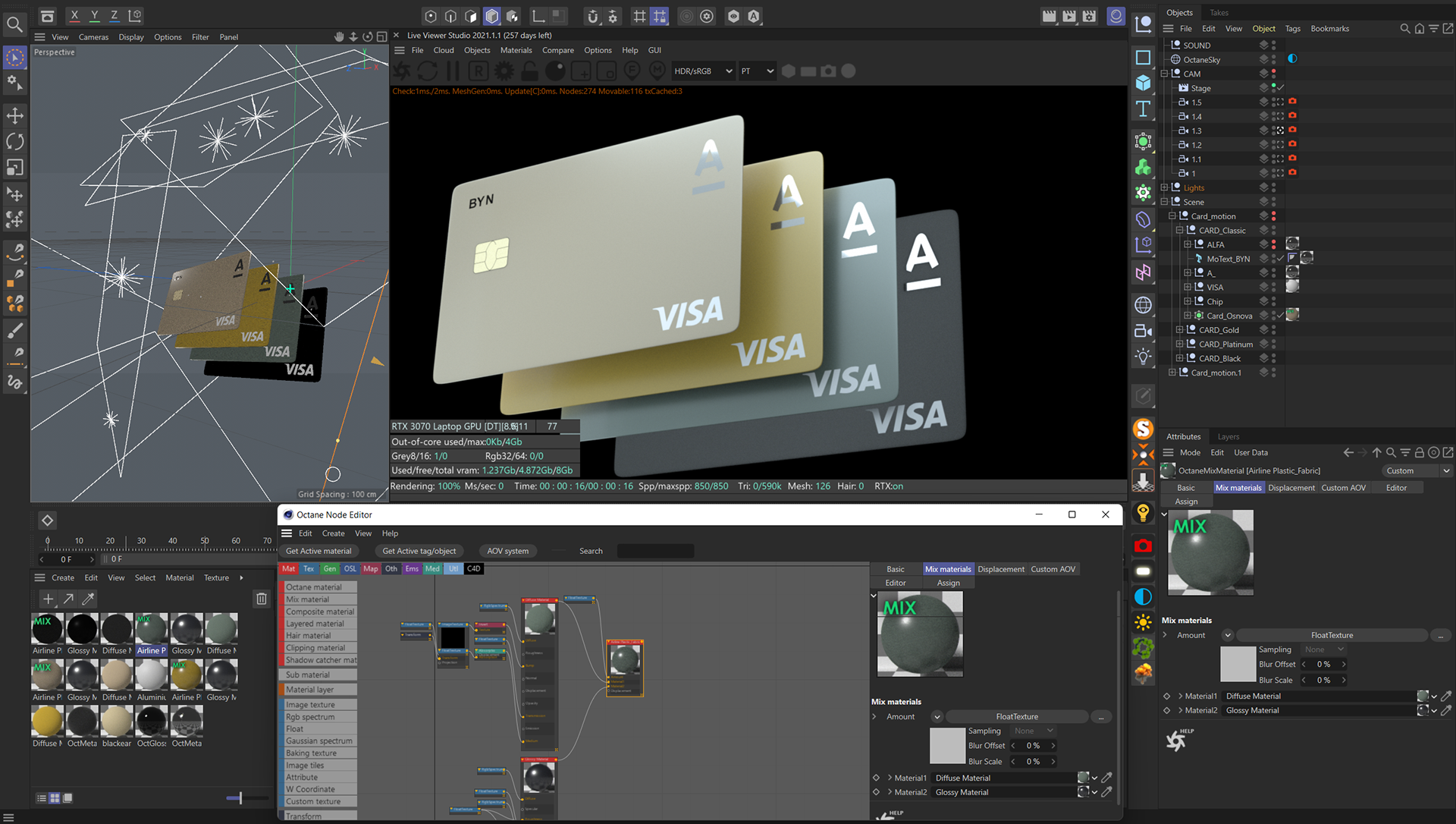Toggle the X axis lock icon
Screen dimensions: 1456x824
tap(74, 15)
